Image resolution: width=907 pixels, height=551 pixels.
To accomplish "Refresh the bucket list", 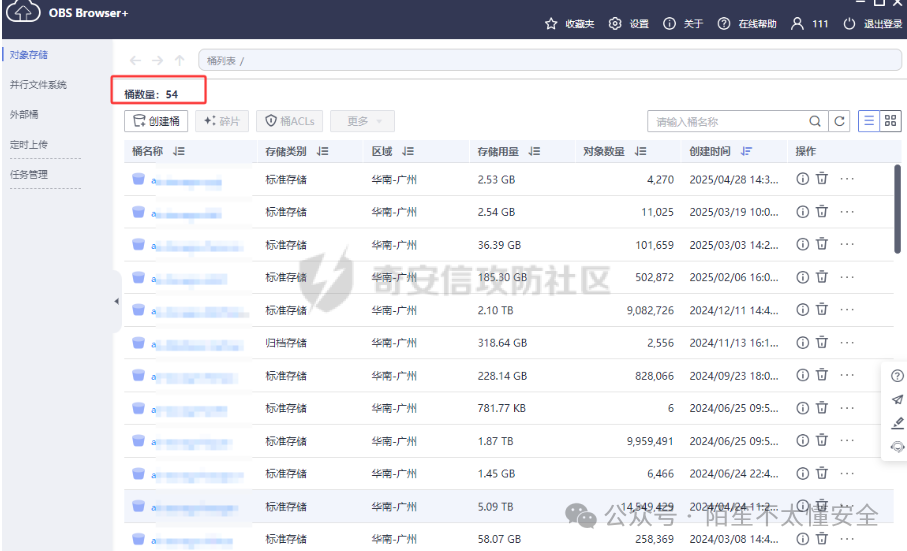I will 839,121.
